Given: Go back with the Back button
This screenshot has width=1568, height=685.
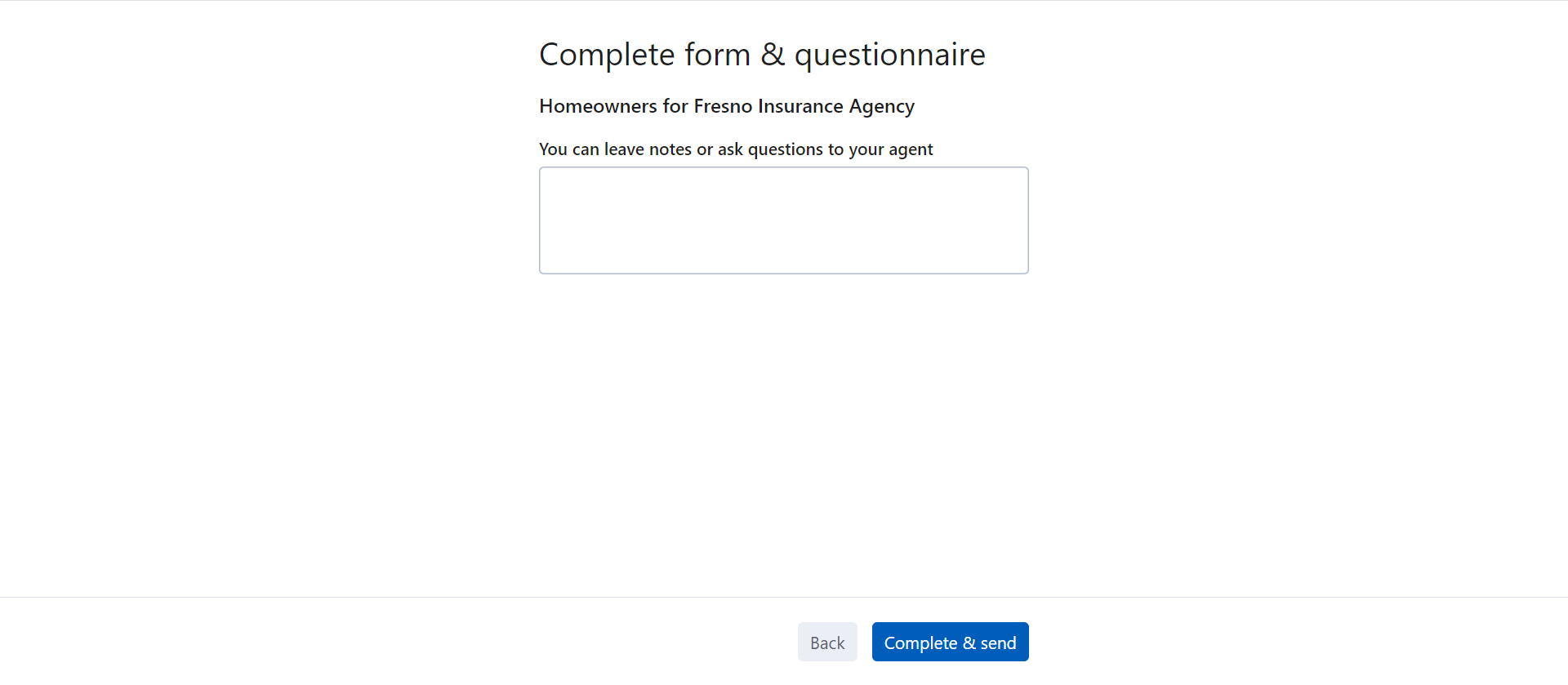Looking at the screenshot, I should coord(826,643).
